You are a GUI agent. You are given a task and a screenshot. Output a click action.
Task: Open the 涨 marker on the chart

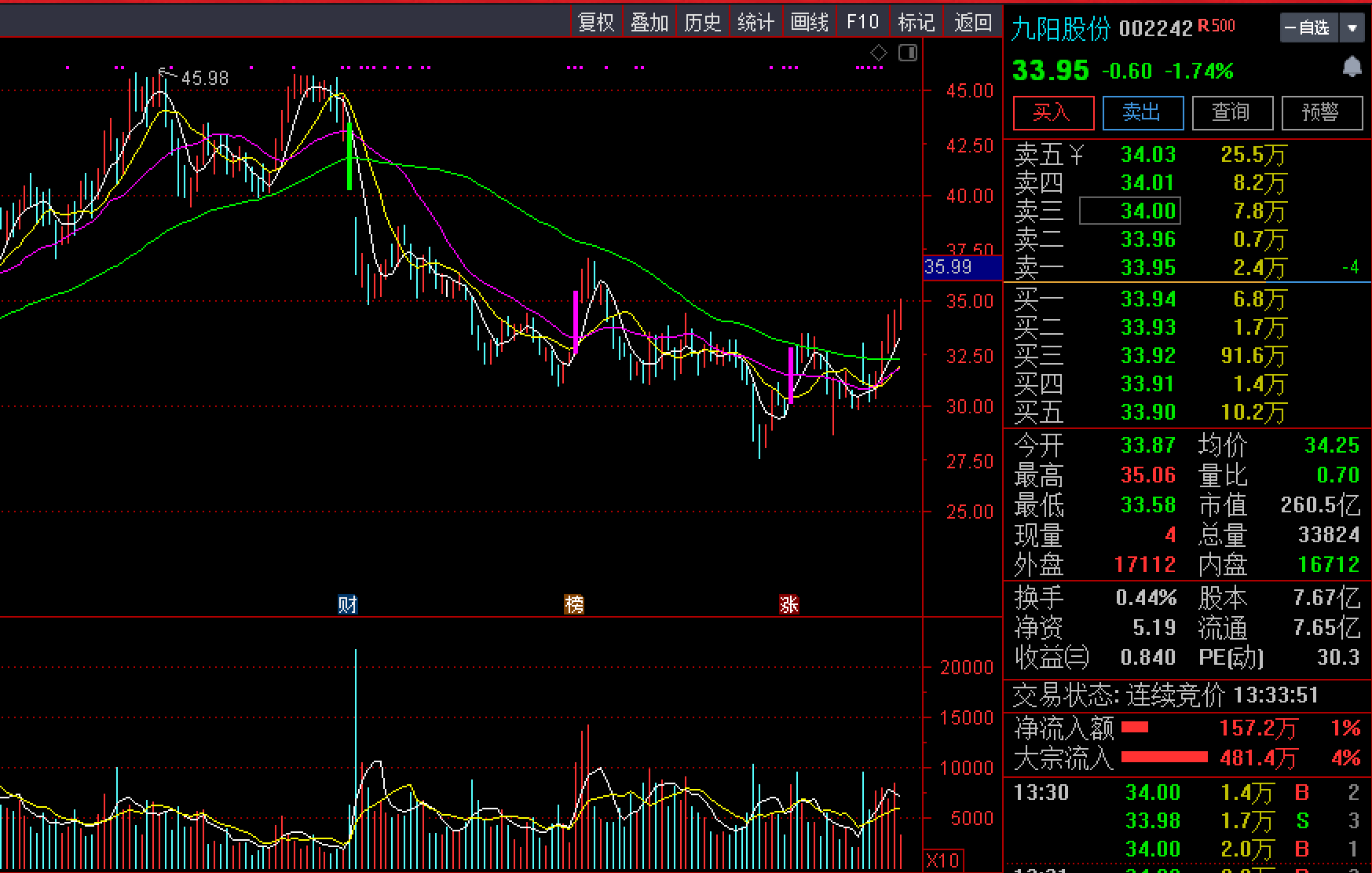tap(788, 604)
